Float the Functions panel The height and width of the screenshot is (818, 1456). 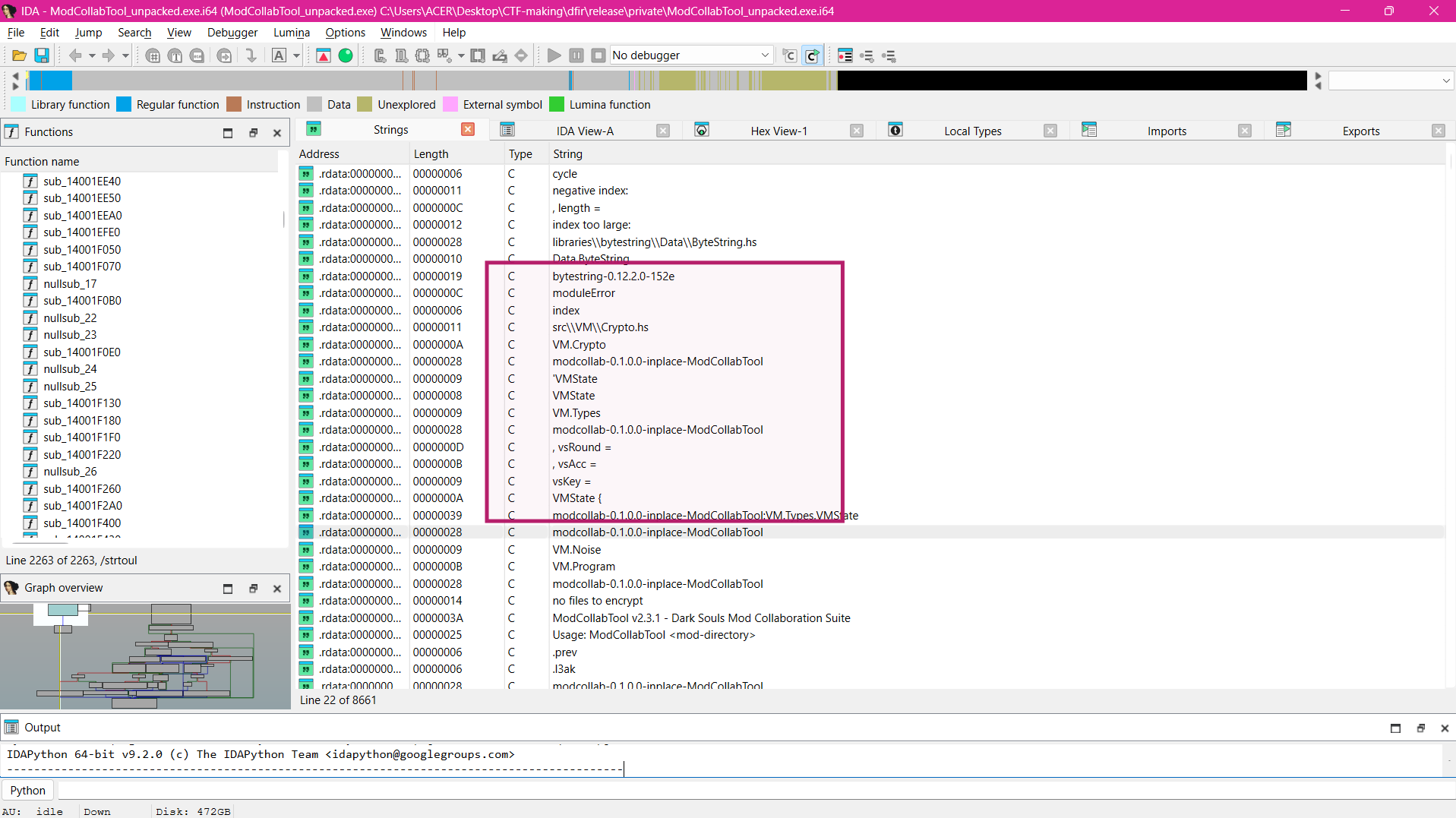[x=254, y=133]
